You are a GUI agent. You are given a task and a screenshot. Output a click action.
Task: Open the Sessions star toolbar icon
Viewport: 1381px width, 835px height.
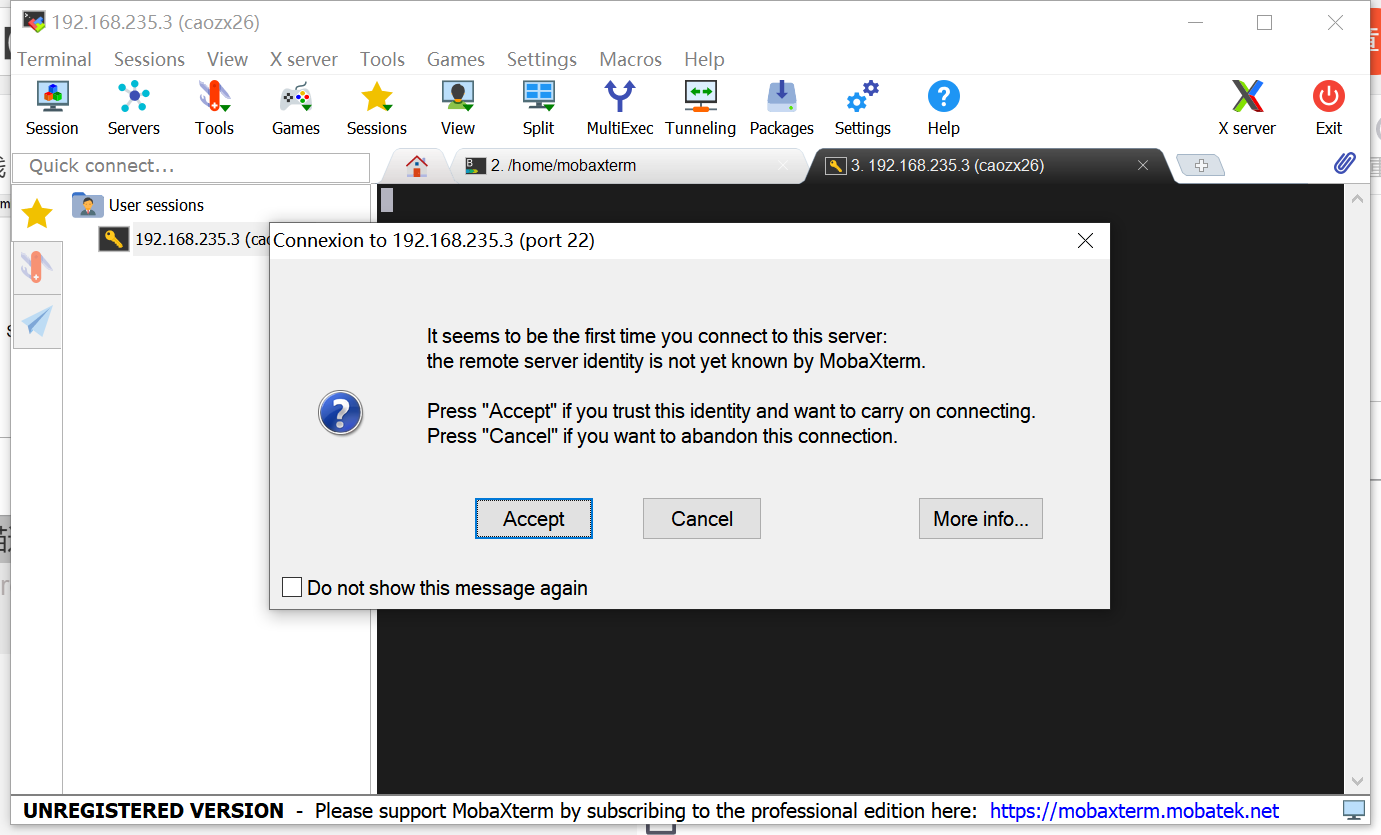point(376,108)
